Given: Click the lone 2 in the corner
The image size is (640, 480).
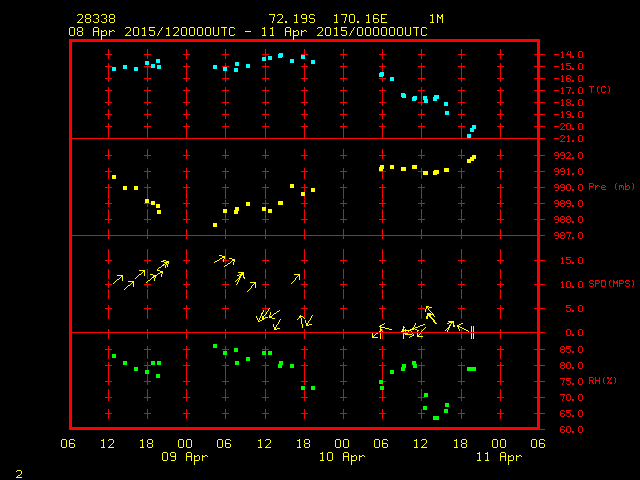Looking at the screenshot, I should point(19,474).
